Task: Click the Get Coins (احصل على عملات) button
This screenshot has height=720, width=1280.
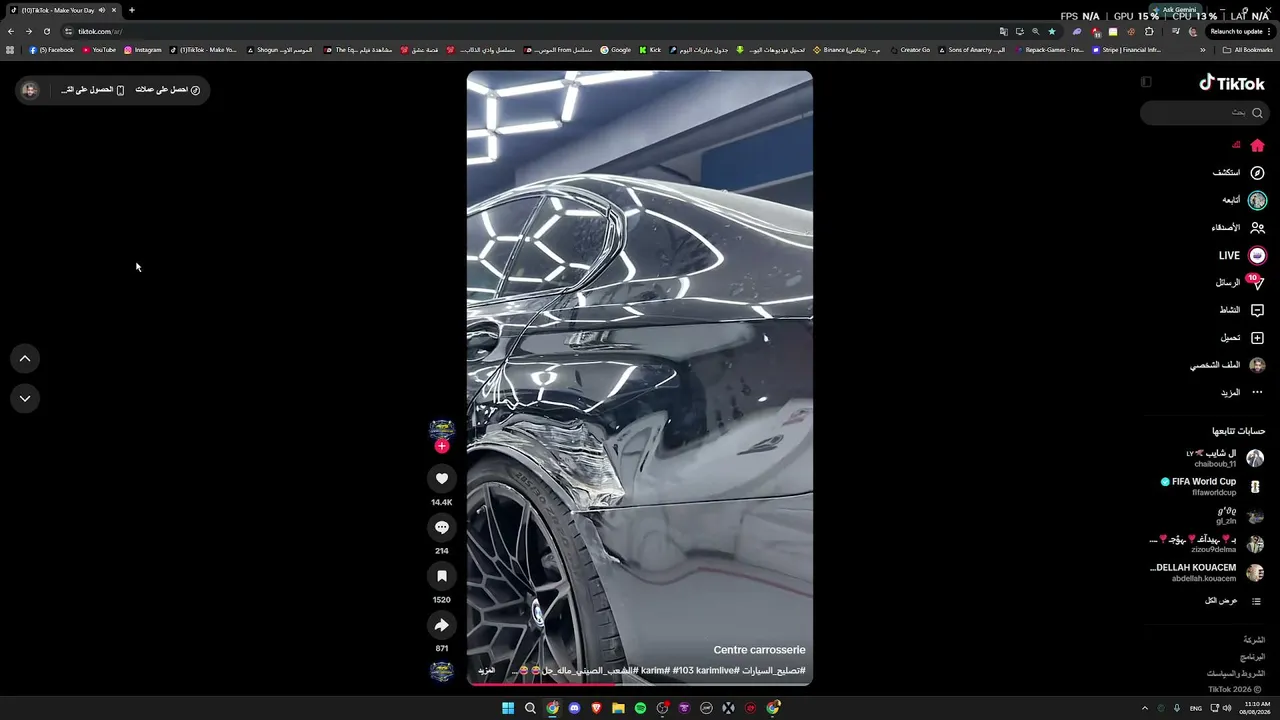Action: pos(168,90)
